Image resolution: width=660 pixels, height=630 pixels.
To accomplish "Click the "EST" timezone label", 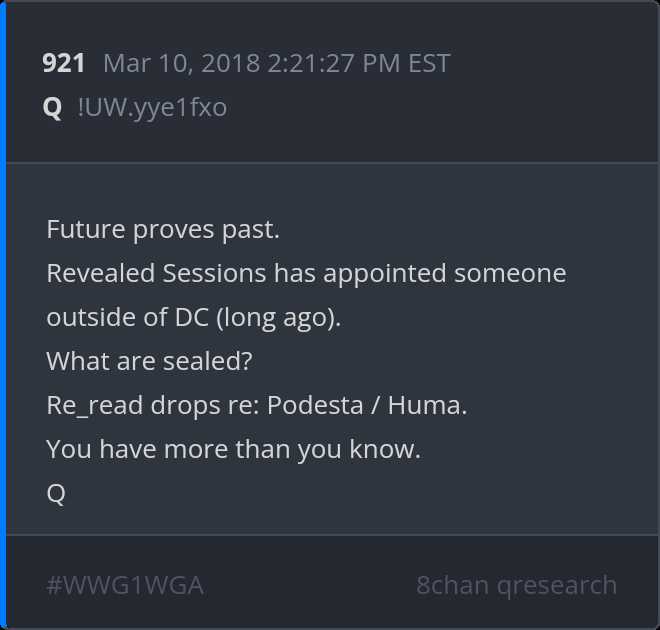I will pyautogui.click(x=429, y=63).
